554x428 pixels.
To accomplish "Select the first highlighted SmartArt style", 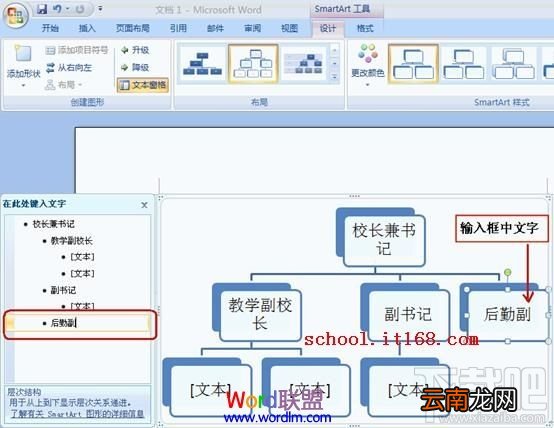I will (x=413, y=64).
